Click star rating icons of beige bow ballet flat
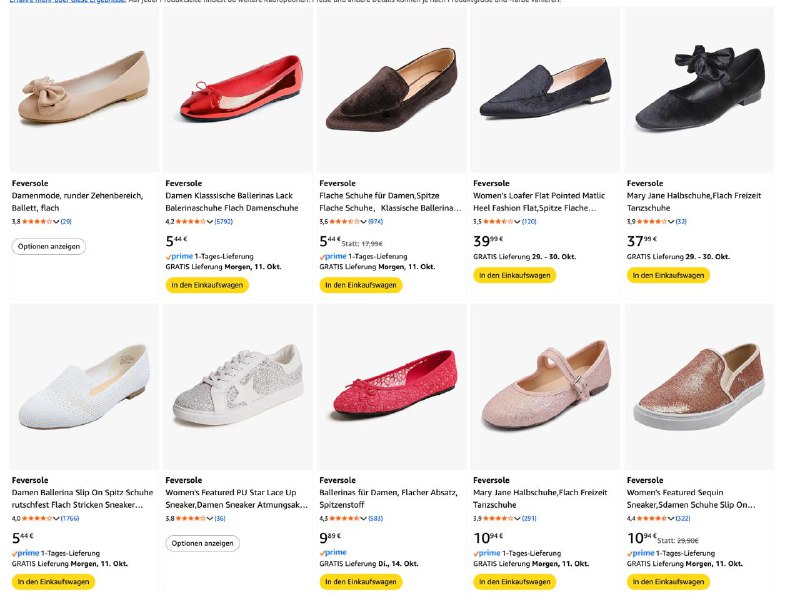Image resolution: width=800 pixels, height=594 pixels. coord(38,221)
